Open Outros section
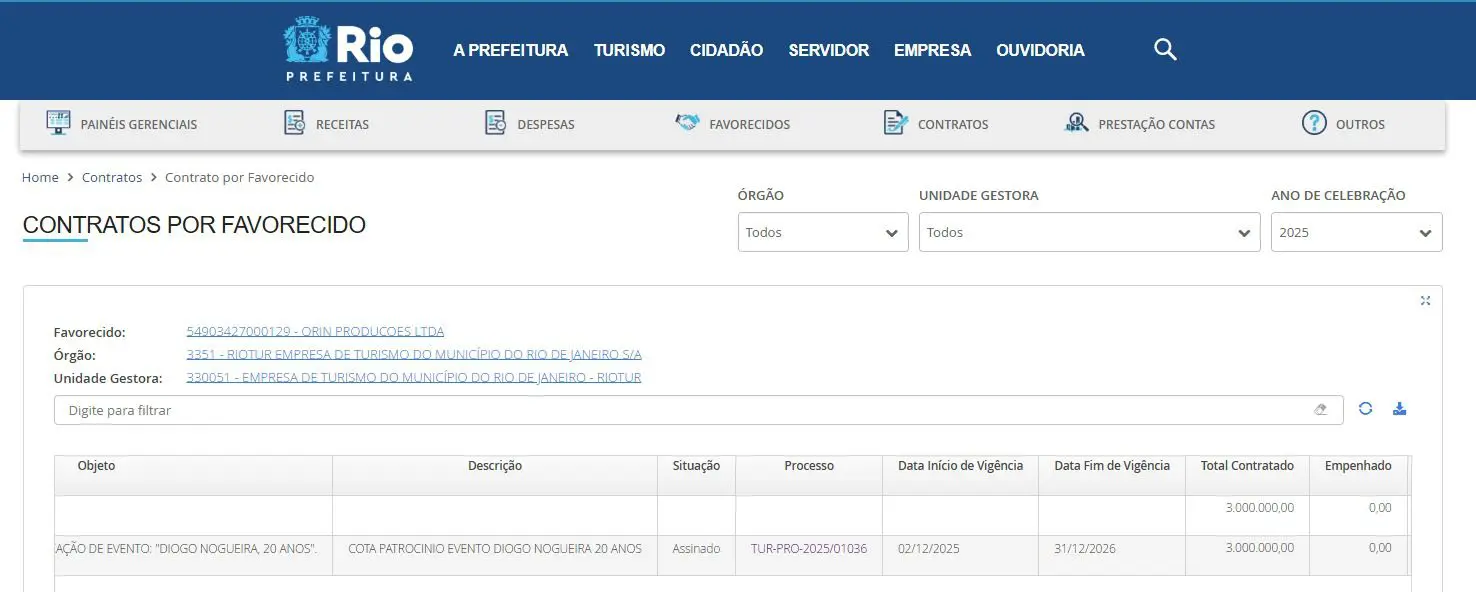Image resolution: width=1476 pixels, height=592 pixels. point(1360,125)
